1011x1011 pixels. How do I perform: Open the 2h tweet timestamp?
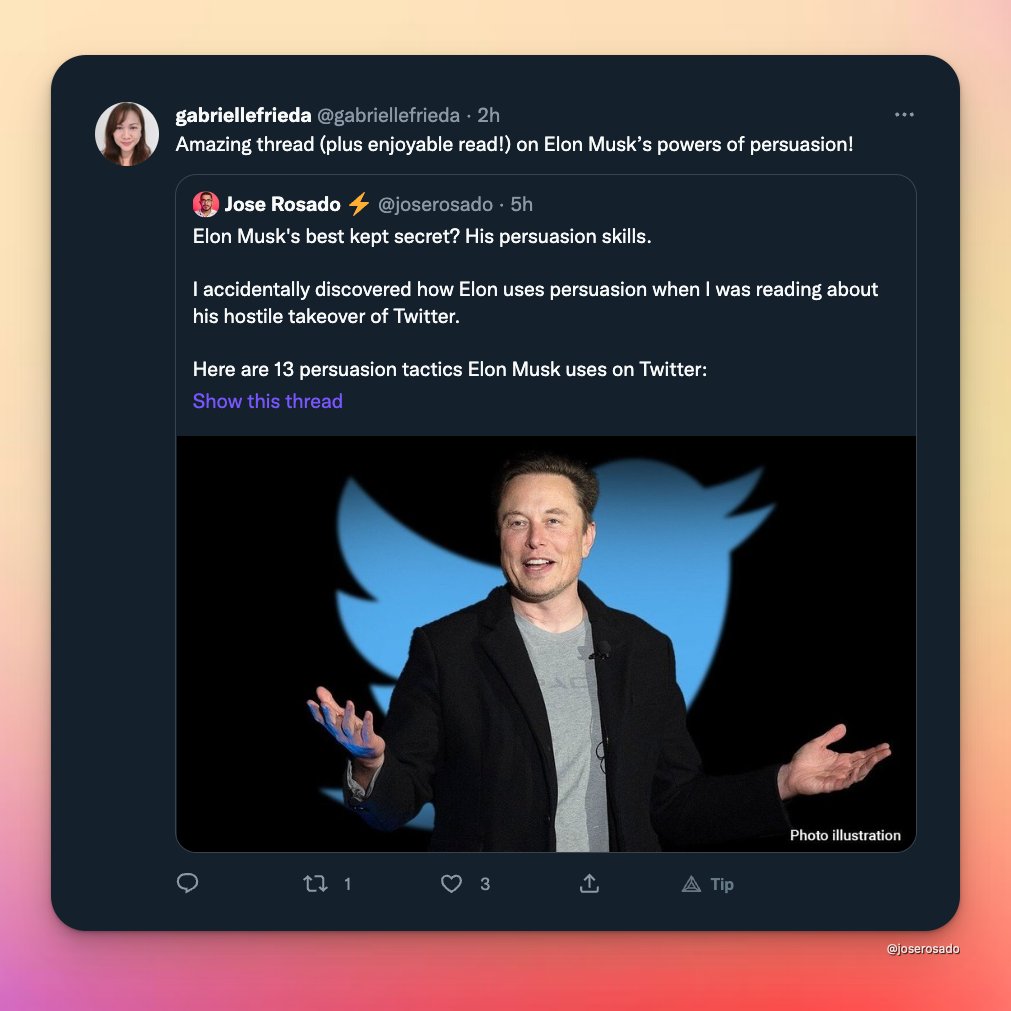click(488, 115)
